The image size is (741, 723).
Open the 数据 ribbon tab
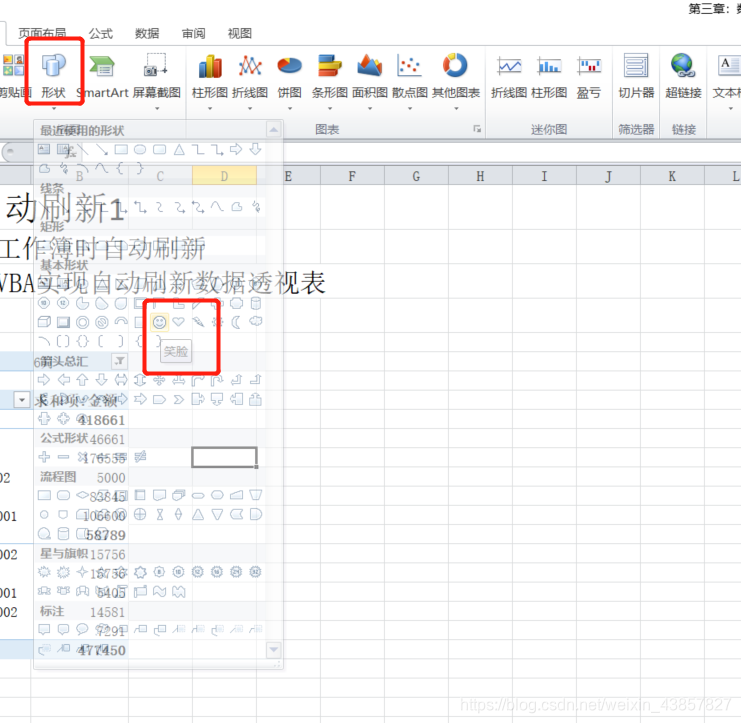coord(147,34)
